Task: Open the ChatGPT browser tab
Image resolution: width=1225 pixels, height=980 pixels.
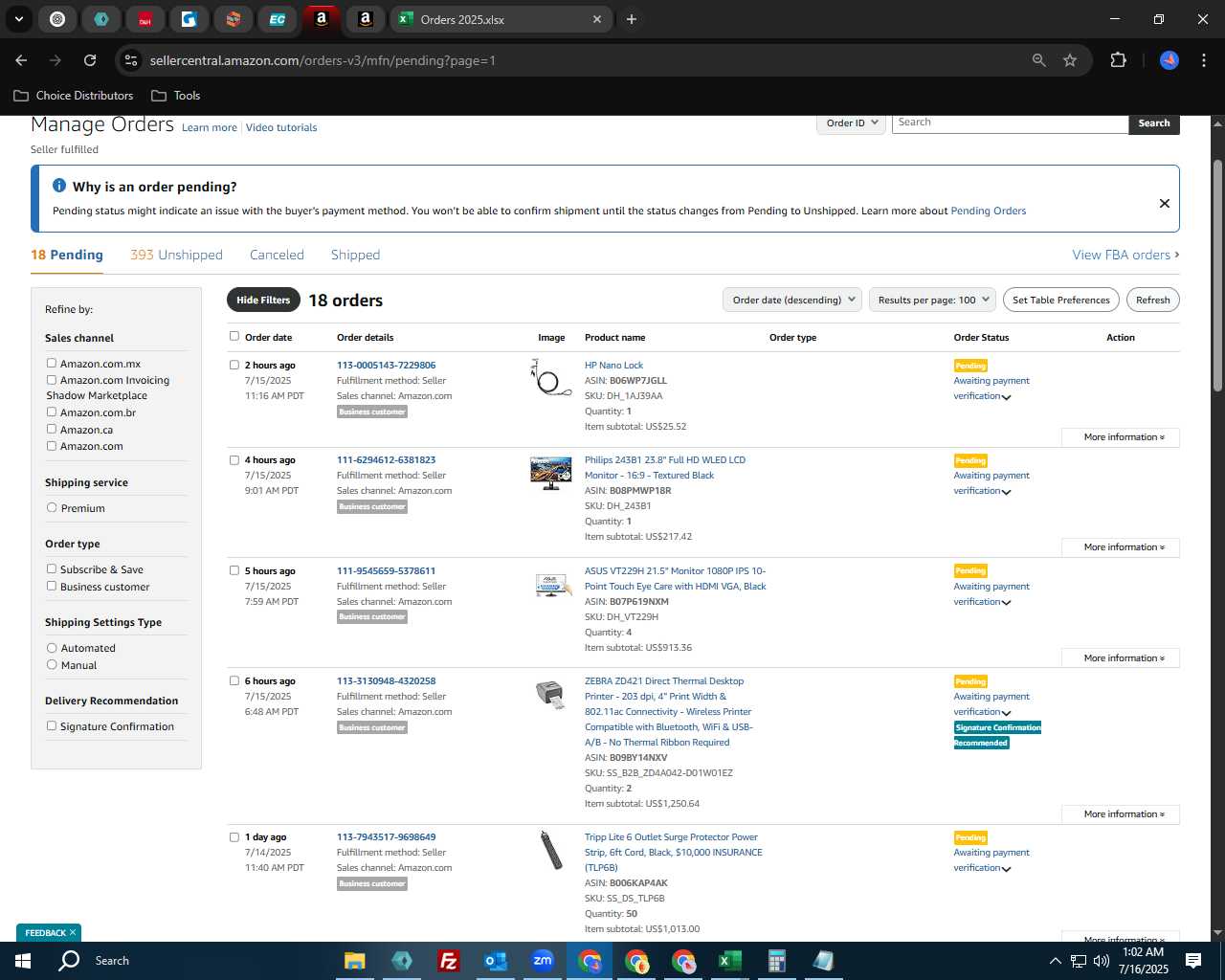Action: [x=57, y=19]
